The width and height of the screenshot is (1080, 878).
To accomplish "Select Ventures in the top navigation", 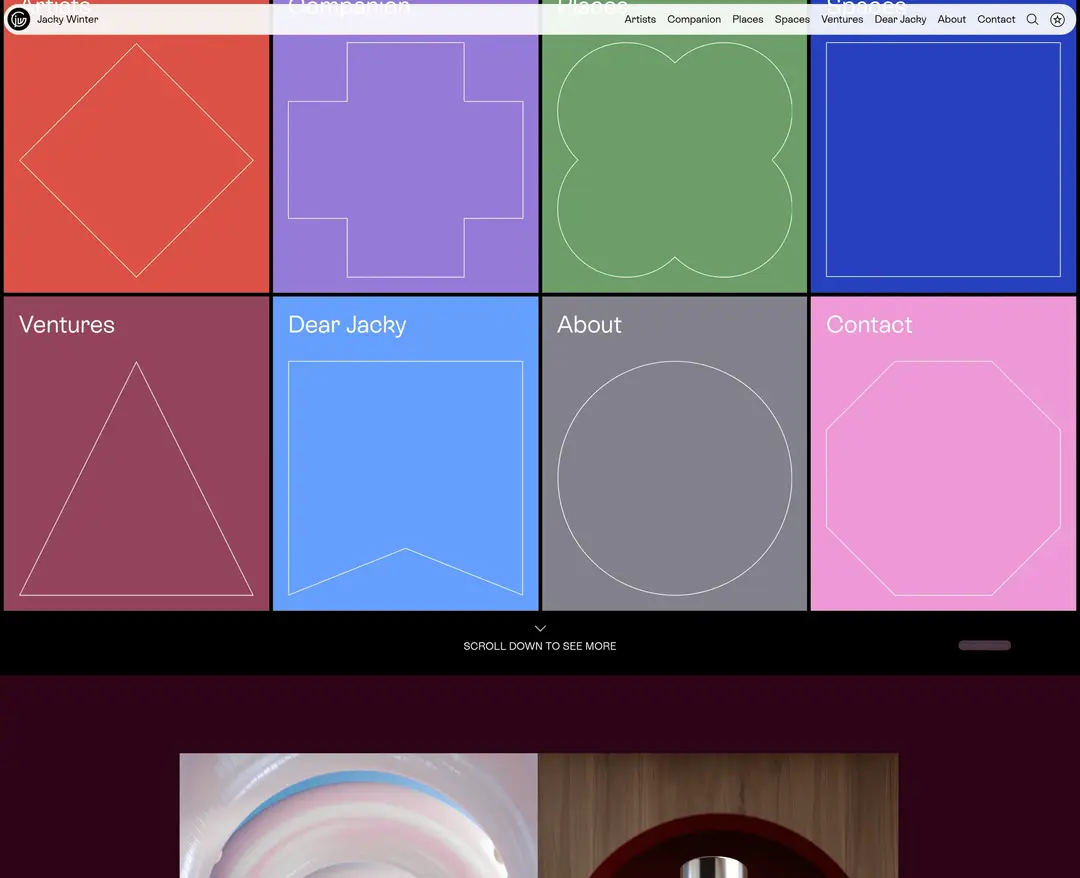I will pyautogui.click(x=842, y=19).
